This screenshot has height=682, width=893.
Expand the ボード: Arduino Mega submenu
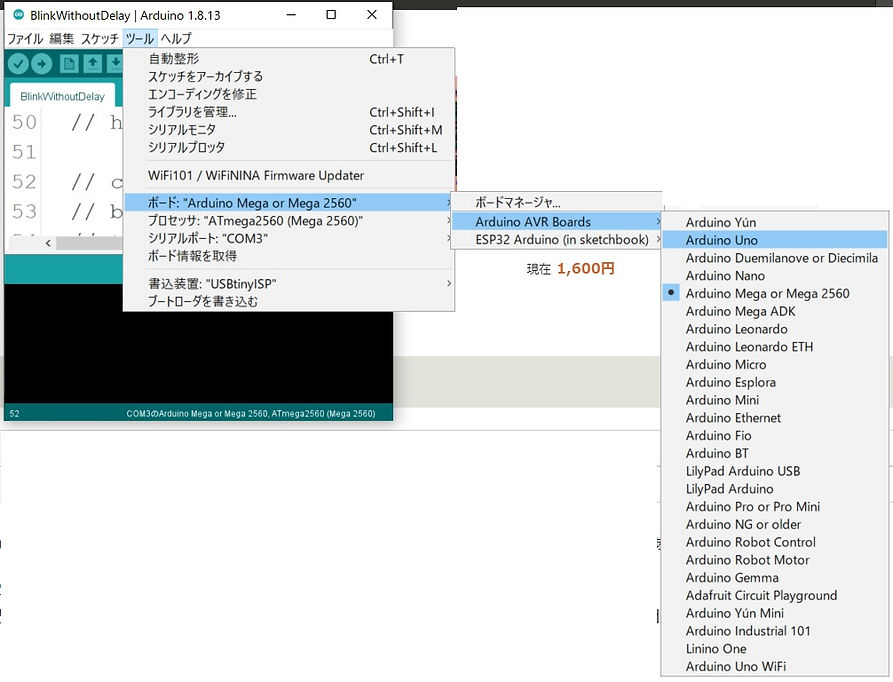[289, 203]
